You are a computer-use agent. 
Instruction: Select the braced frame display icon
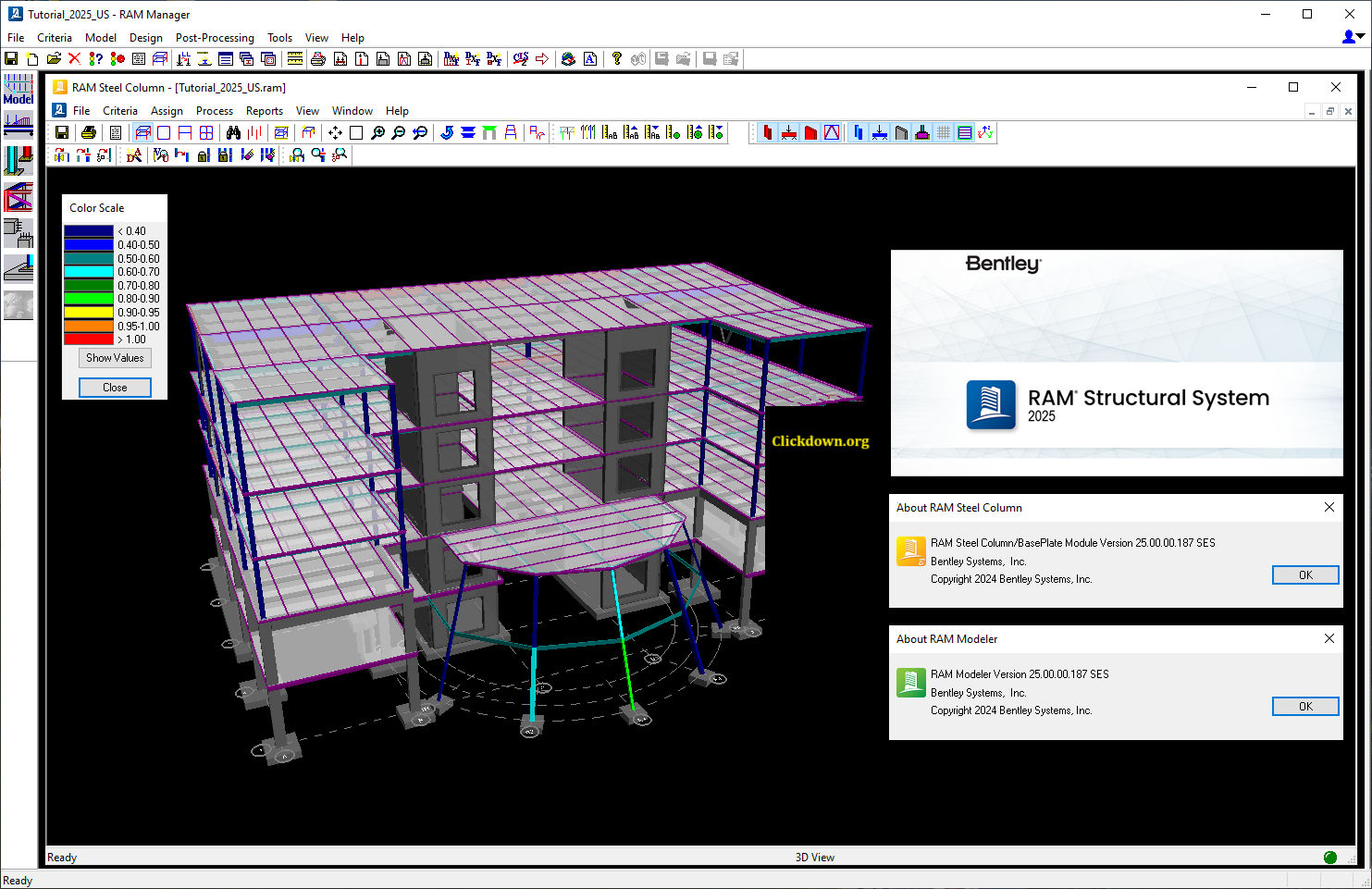click(x=831, y=132)
